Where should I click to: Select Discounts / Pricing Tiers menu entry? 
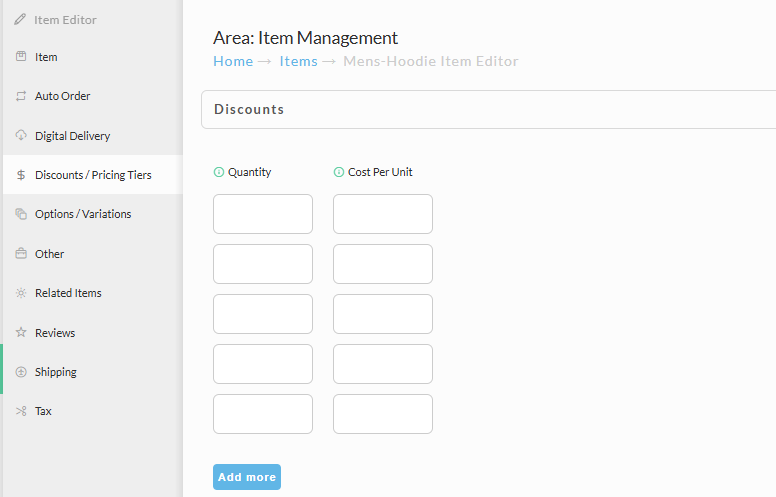(x=93, y=175)
